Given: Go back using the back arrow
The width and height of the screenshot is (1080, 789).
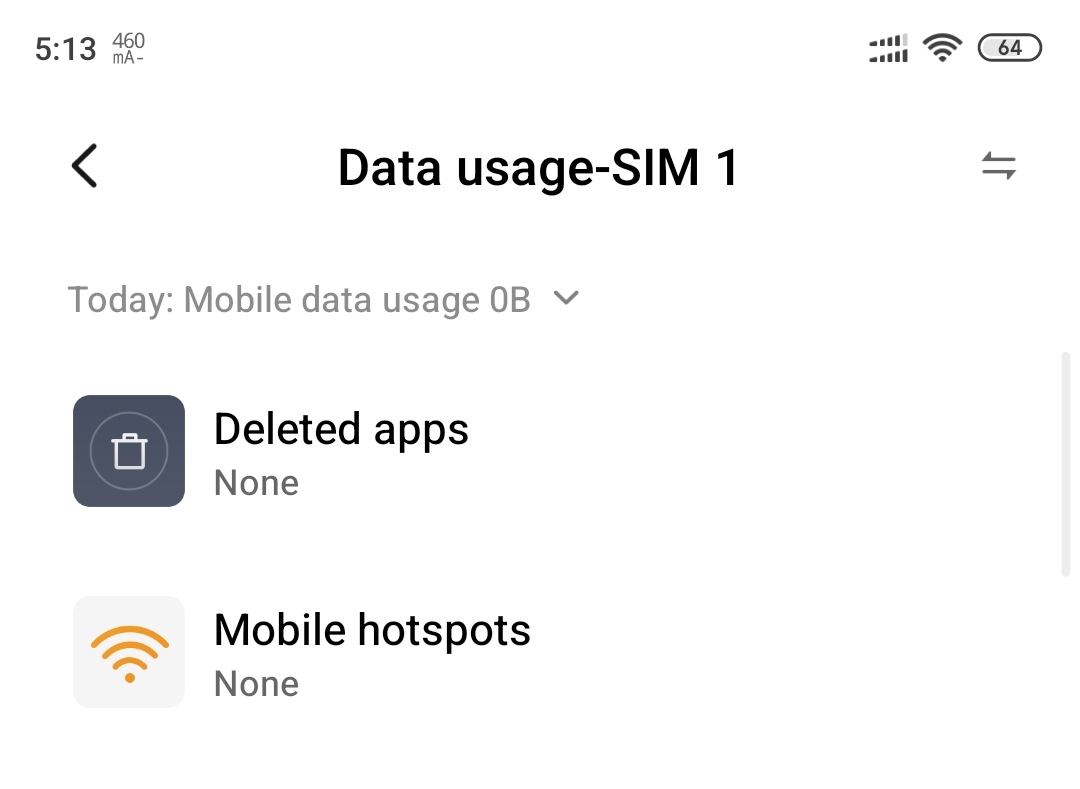Looking at the screenshot, I should point(85,166).
